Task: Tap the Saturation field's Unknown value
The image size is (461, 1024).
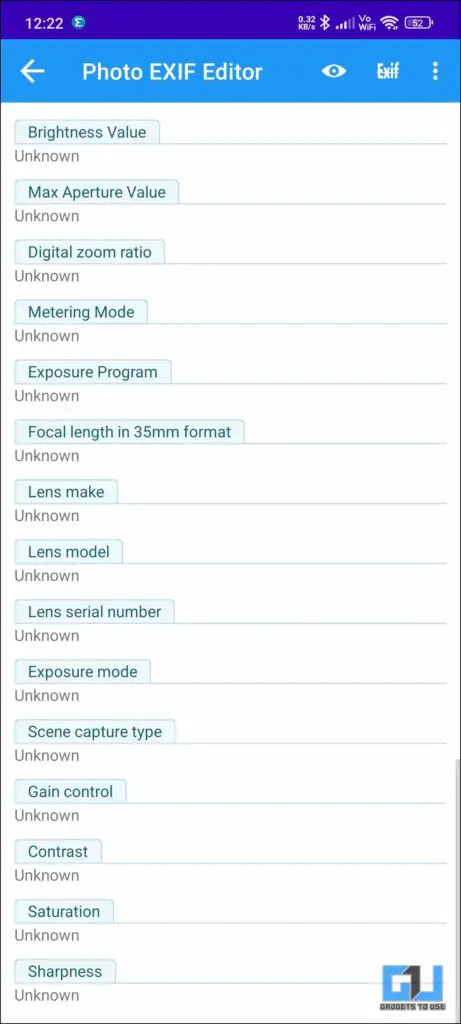Action: click(47, 935)
